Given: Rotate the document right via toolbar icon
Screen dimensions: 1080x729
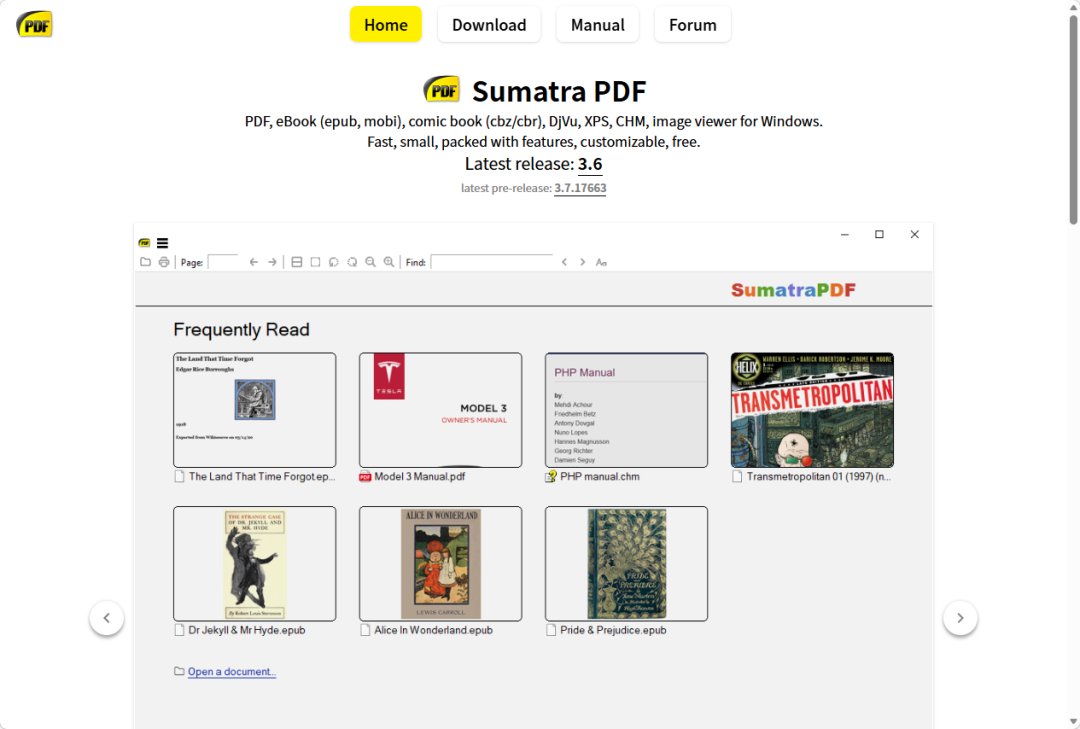Looking at the screenshot, I should point(352,261).
